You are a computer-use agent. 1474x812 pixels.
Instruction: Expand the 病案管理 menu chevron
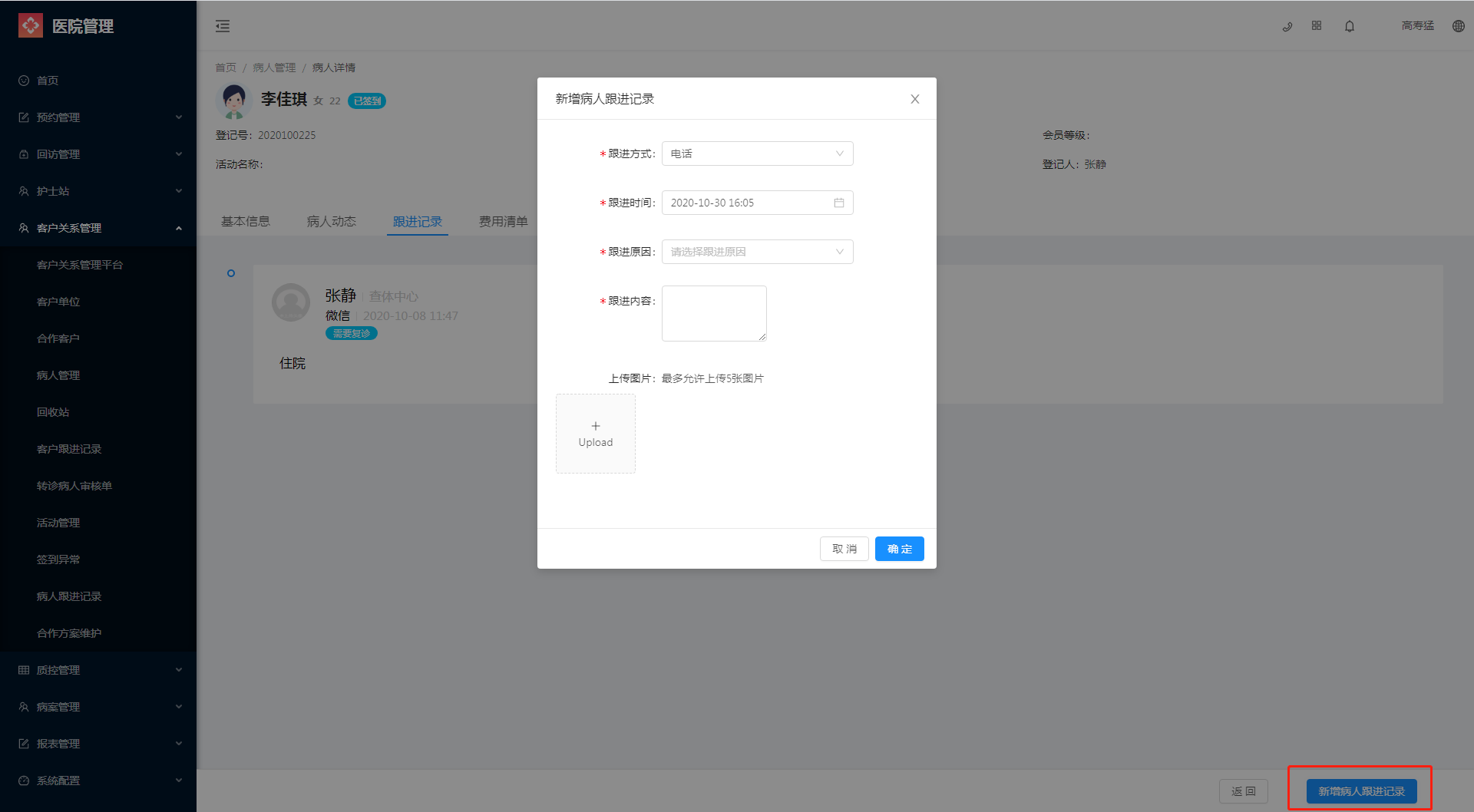179,707
